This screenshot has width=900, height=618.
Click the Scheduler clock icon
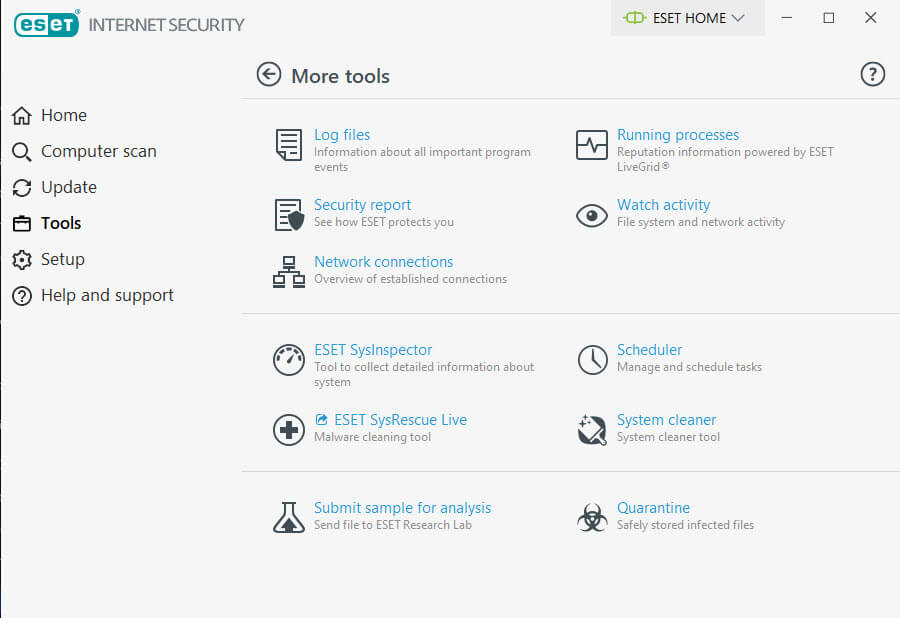coord(592,360)
